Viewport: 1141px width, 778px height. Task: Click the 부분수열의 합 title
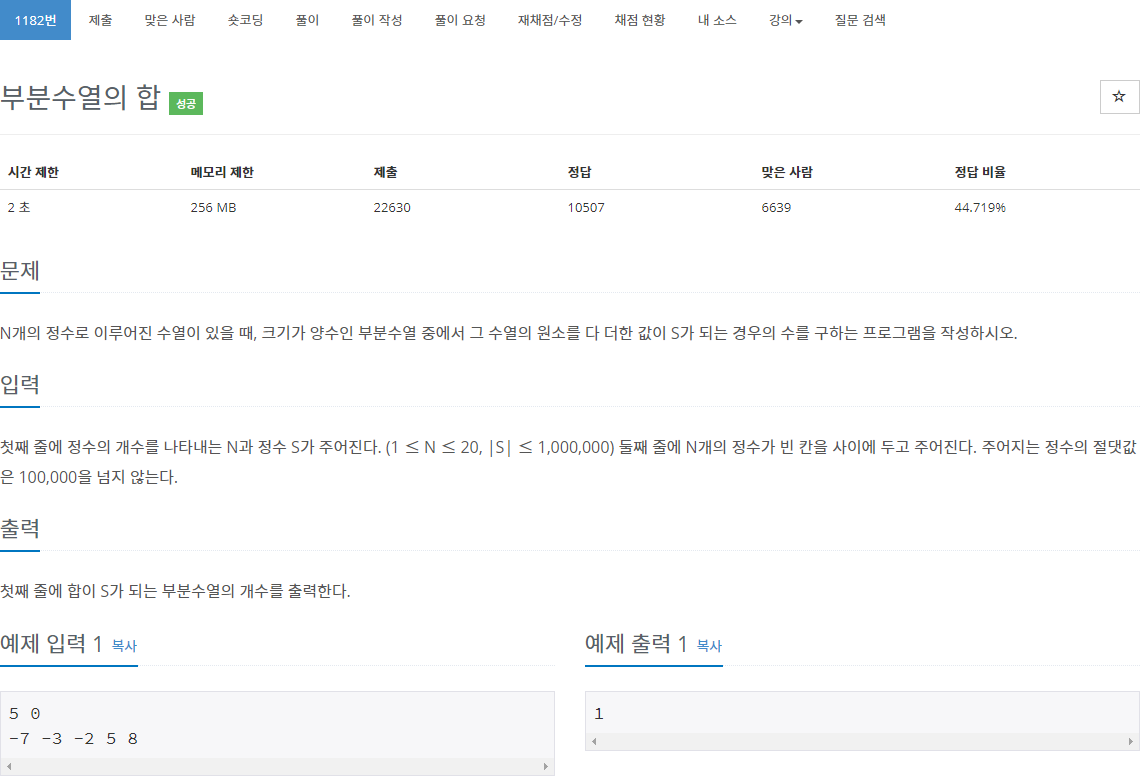pos(80,97)
